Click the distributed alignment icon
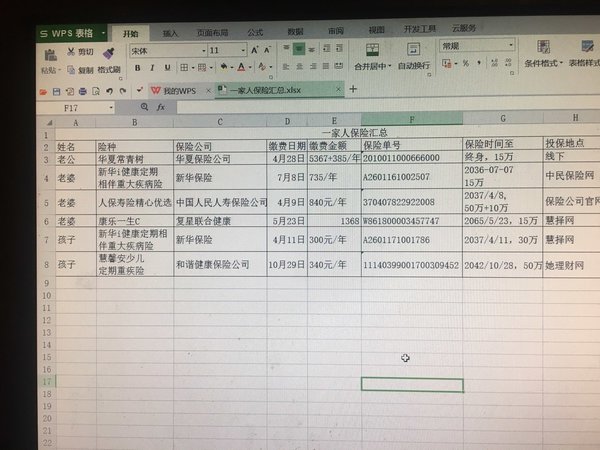The height and width of the screenshot is (450, 600). 339,66
